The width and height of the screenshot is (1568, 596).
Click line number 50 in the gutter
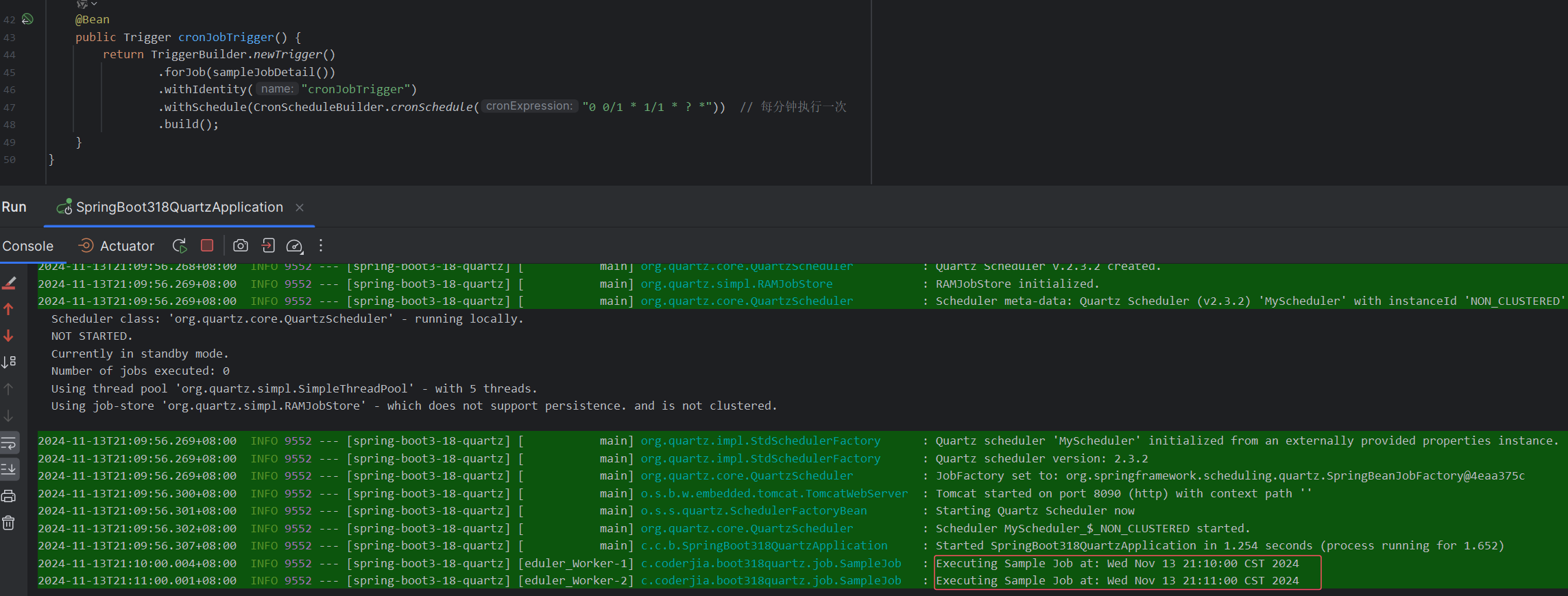[9, 160]
